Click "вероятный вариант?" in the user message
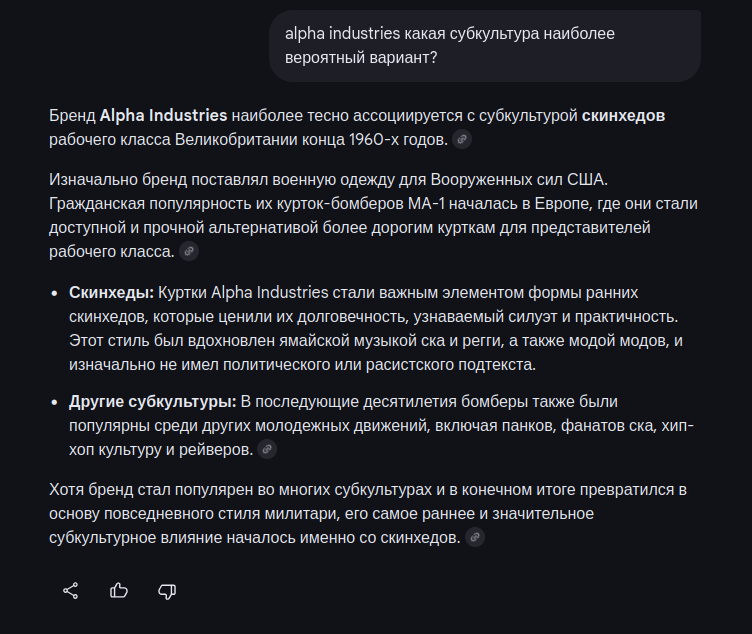The height and width of the screenshot is (634, 752). 360,58
